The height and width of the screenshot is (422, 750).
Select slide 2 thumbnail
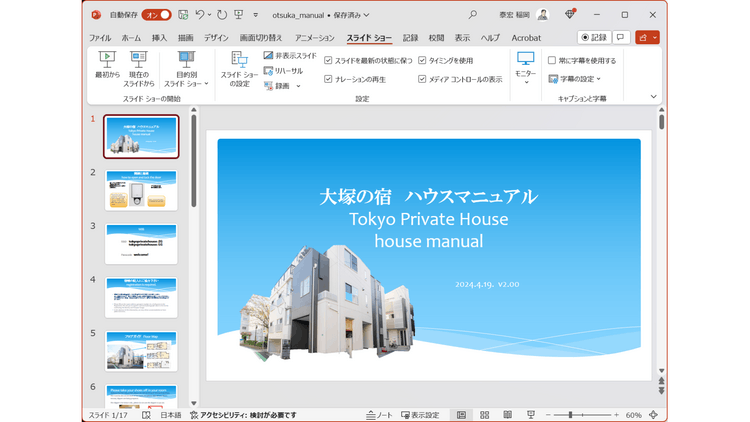click(x=141, y=190)
